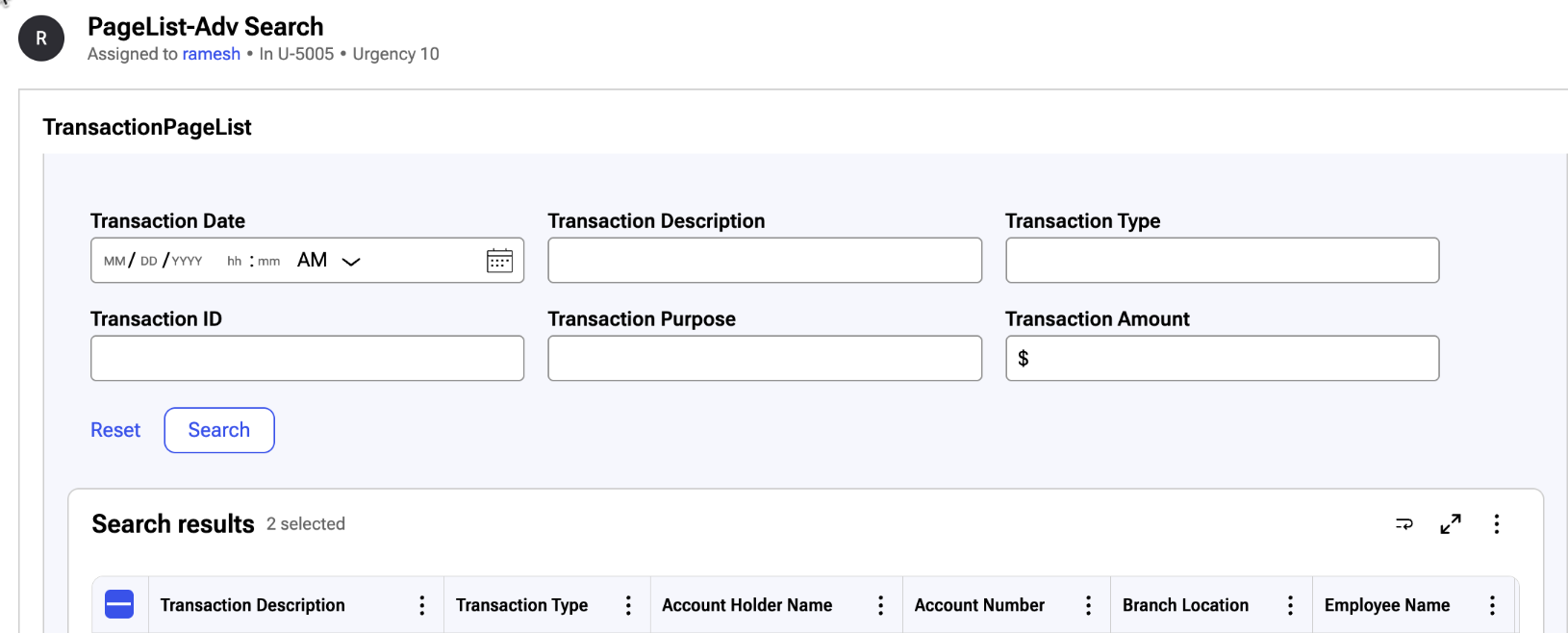Toggle the select-all checkbox in results table
The width and height of the screenshot is (1568, 633).
pos(119,604)
